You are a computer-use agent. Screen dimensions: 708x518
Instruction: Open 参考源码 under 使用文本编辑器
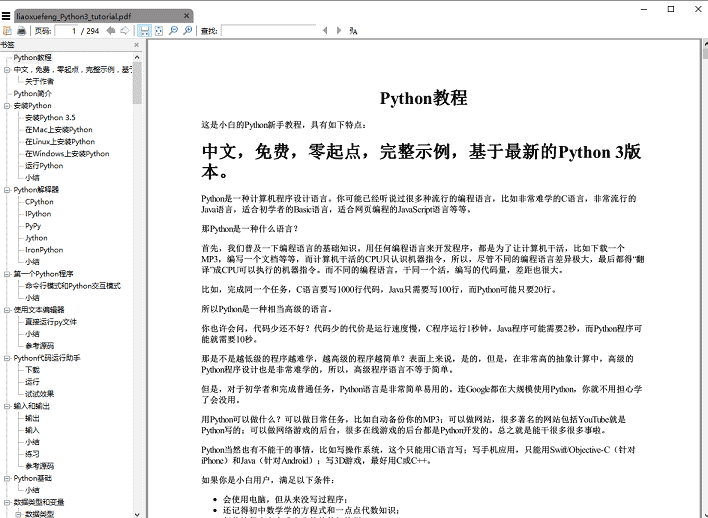tap(39, 346)
